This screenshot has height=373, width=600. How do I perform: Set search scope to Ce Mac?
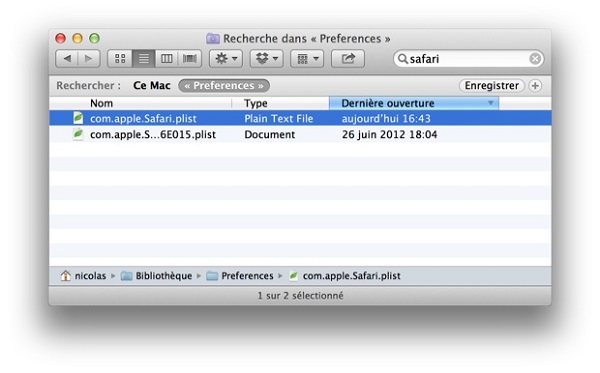coord(152,85)
